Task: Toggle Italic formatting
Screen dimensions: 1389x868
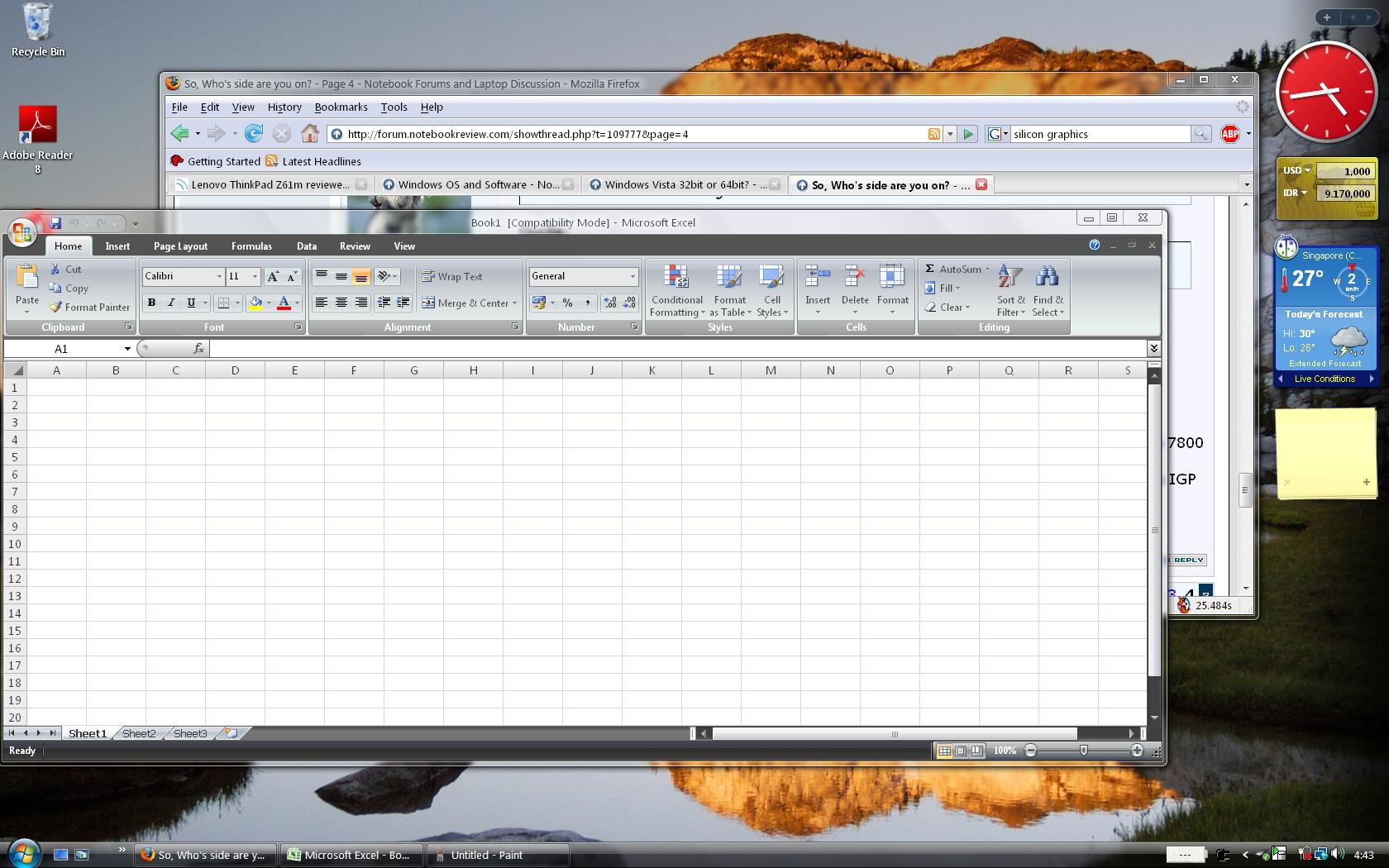Action: [x=171, y=303]
